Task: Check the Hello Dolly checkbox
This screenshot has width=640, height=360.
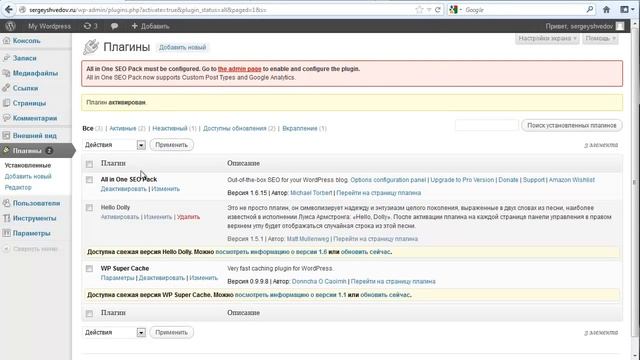Action: (x=89, y=208)
